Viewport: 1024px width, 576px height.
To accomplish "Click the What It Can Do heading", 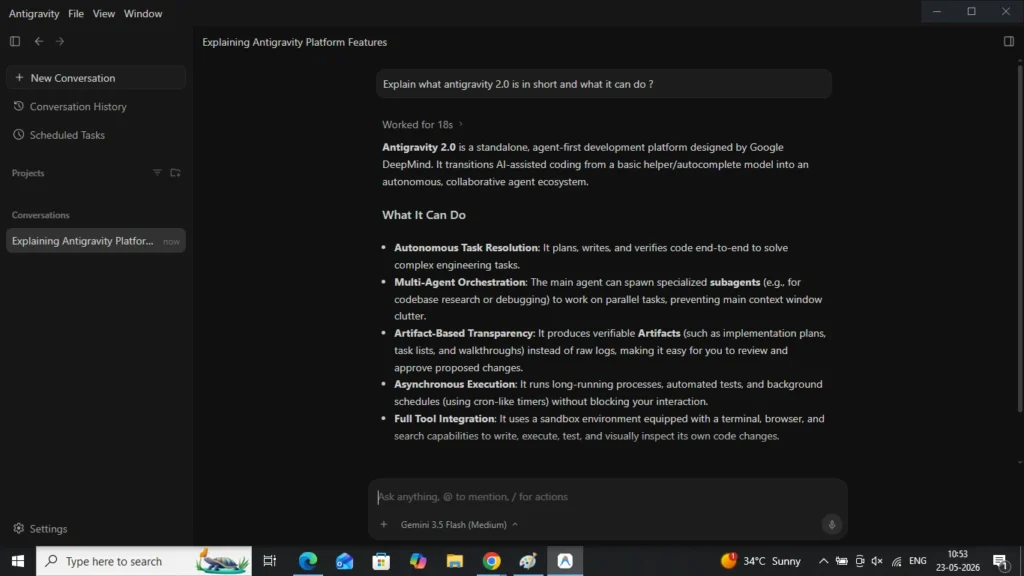I will point(424,215).
